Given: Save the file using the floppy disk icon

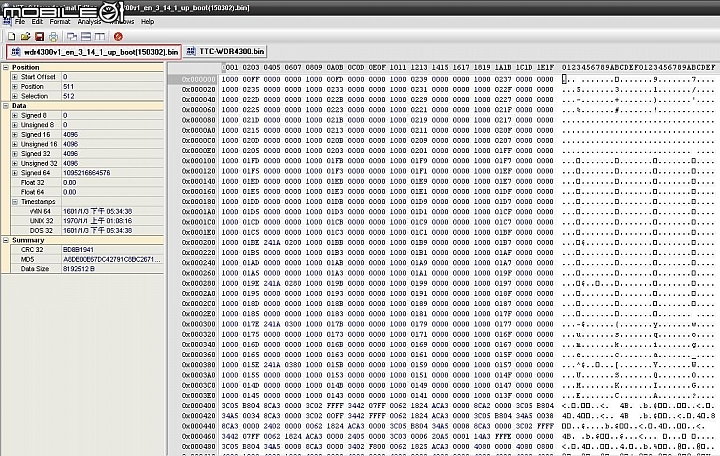Looking at the screenshot, I should [x=39, y=36].
